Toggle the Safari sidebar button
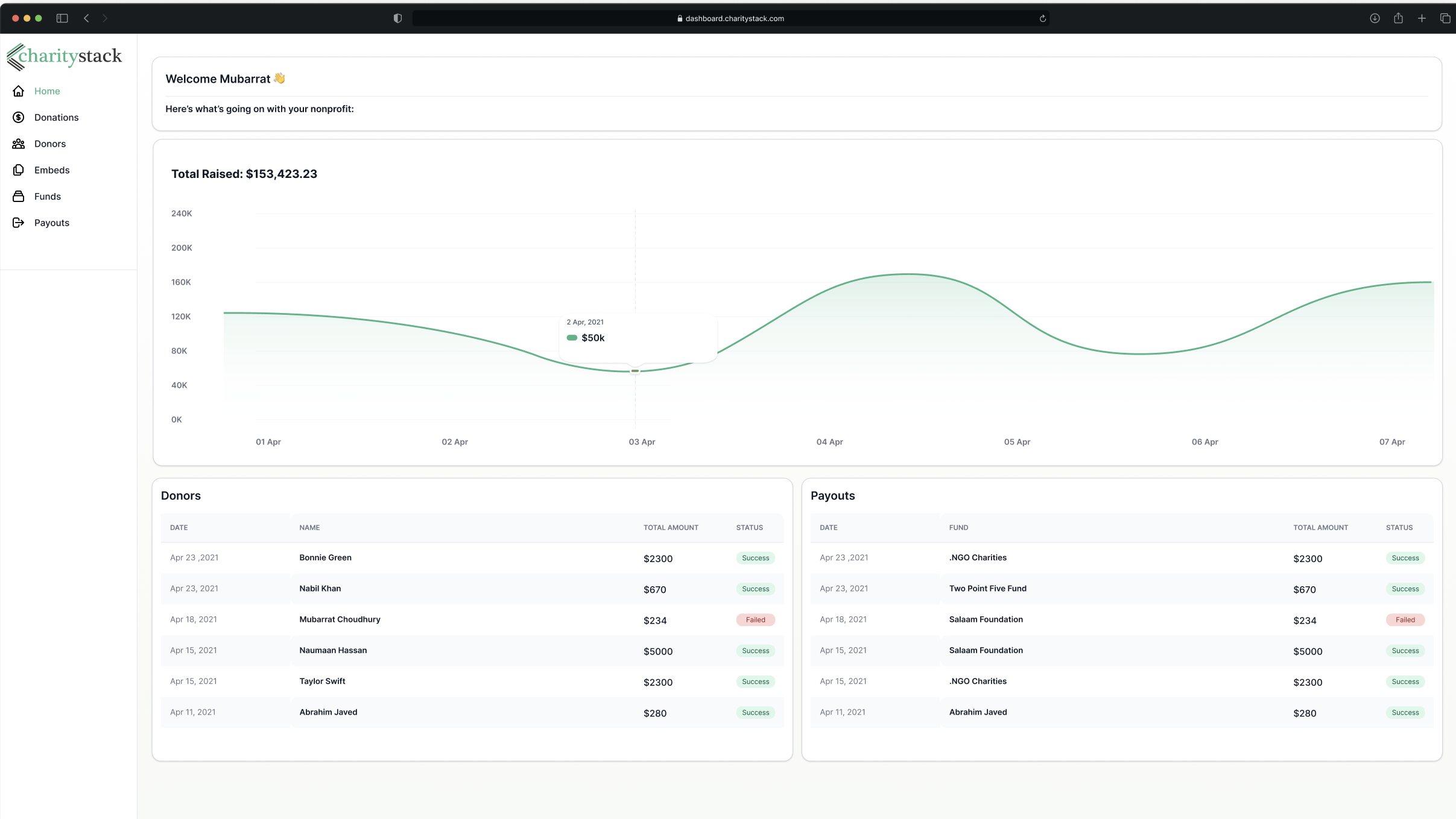This screenshot has height=819, width=1456. pos(62,18)
